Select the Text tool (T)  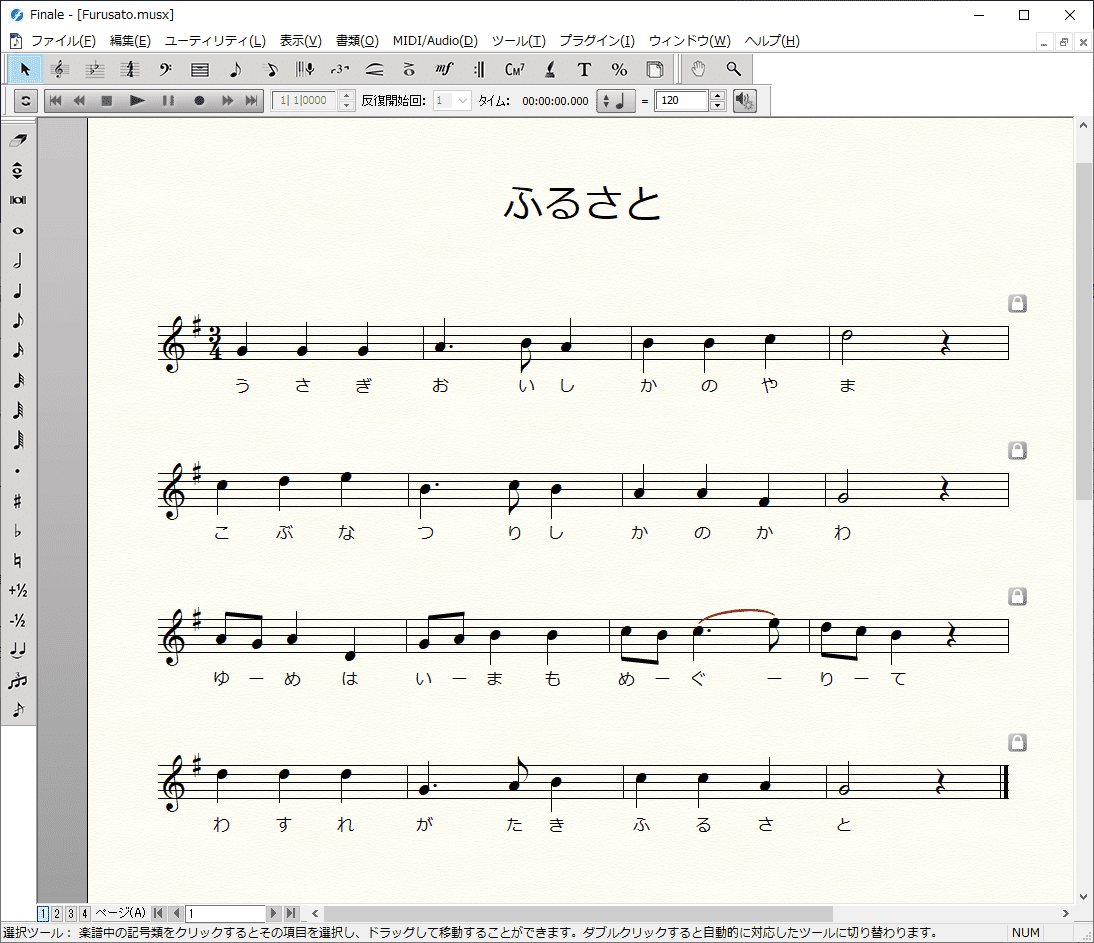point(585,69)
